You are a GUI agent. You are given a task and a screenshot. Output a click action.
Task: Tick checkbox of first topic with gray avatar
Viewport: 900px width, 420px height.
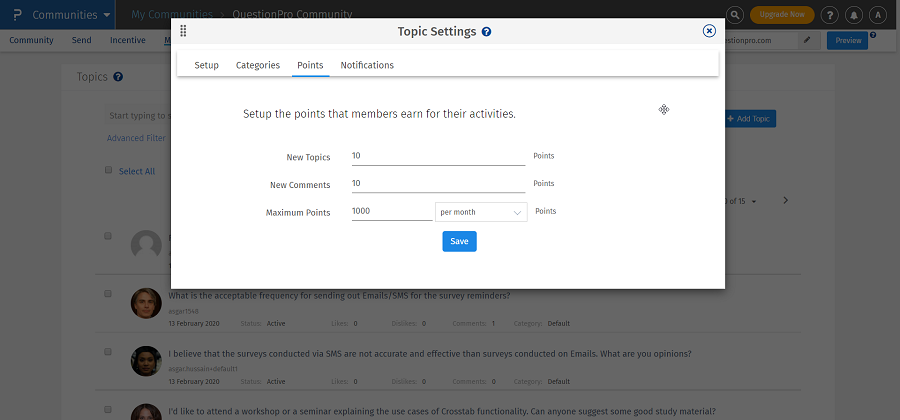pyautogui.click(x=108, y=236)
